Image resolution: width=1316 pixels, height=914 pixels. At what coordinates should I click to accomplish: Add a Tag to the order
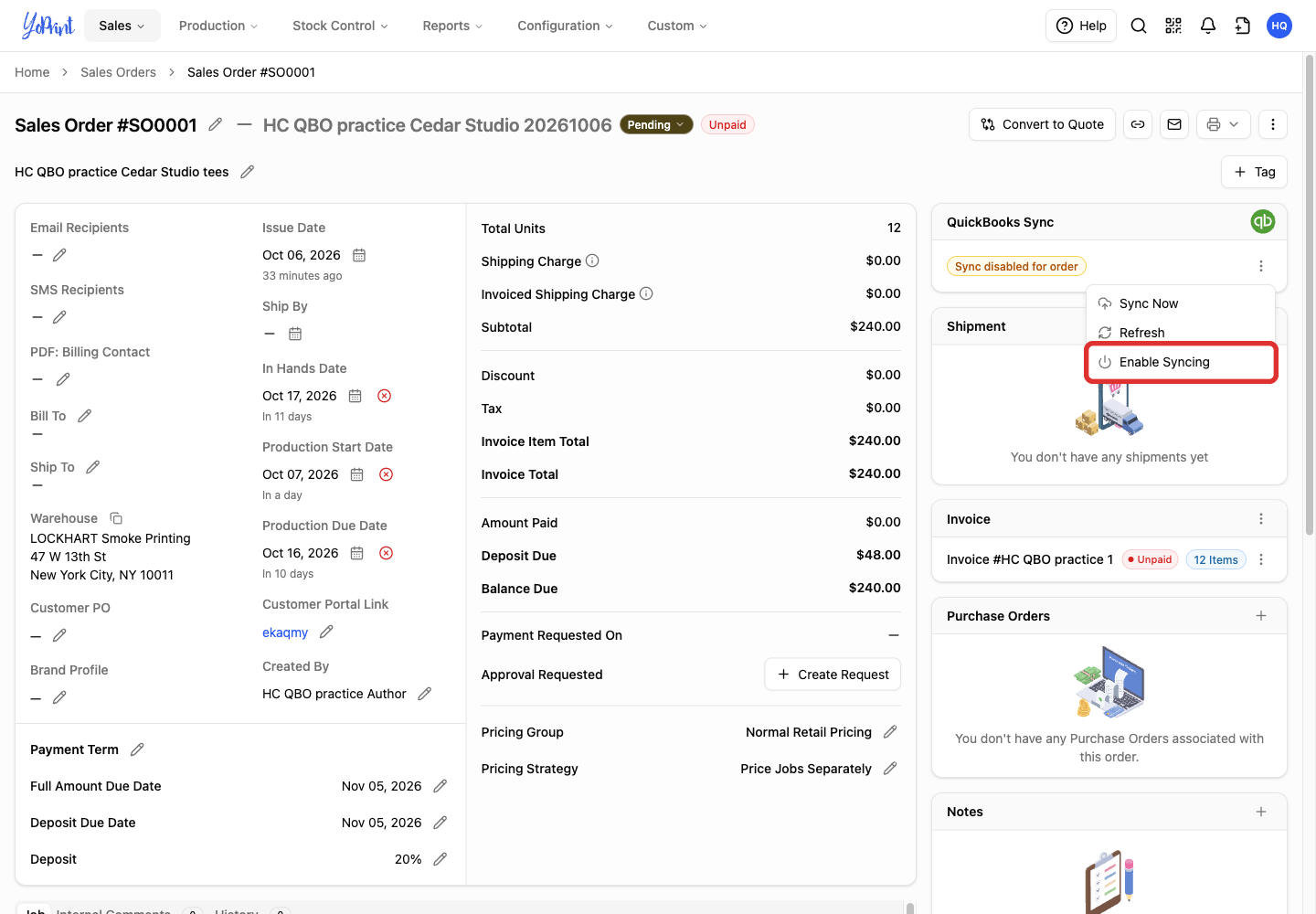(1254, 172)
